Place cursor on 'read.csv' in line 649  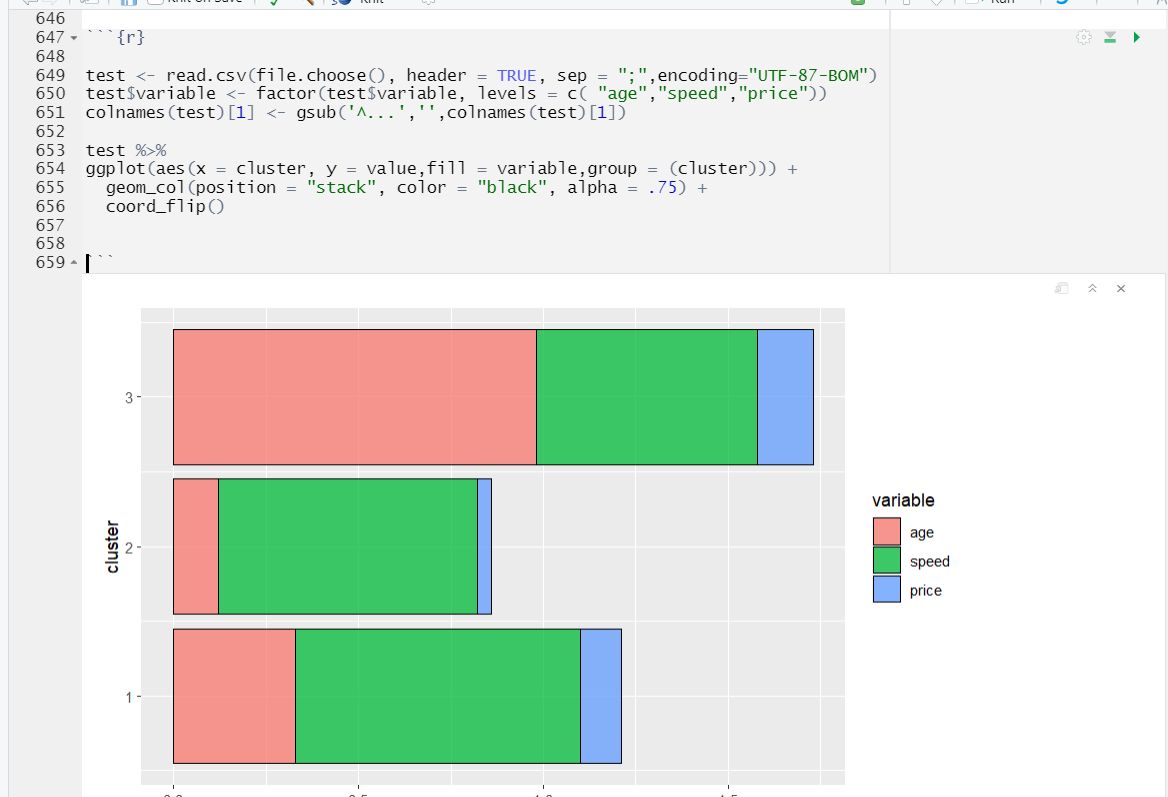pos(206,75)
